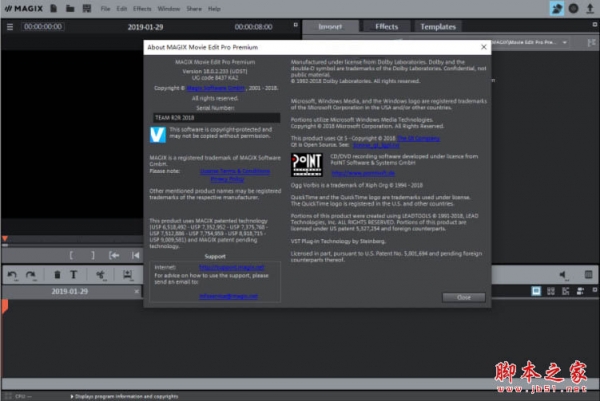This screenshot has width=600, height=401.
Task: Switch to the Templates tab
Action: tap(437, 27)
